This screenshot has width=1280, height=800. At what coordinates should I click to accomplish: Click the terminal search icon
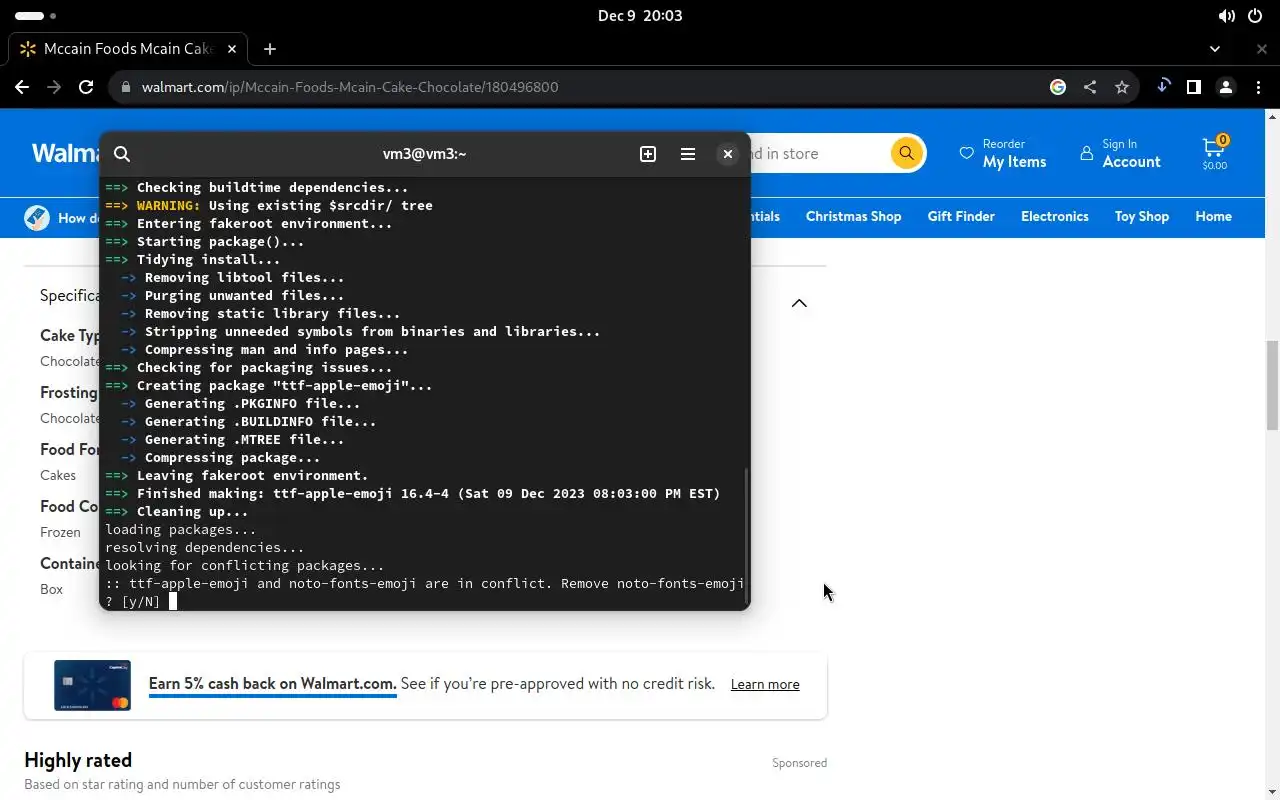(x=122, y=154)
